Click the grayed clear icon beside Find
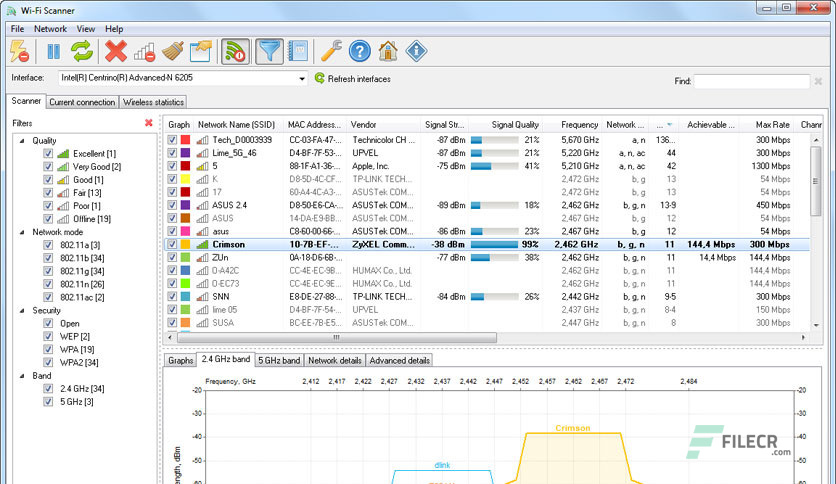Screen dimensions: 836x484 pos(818,81)
